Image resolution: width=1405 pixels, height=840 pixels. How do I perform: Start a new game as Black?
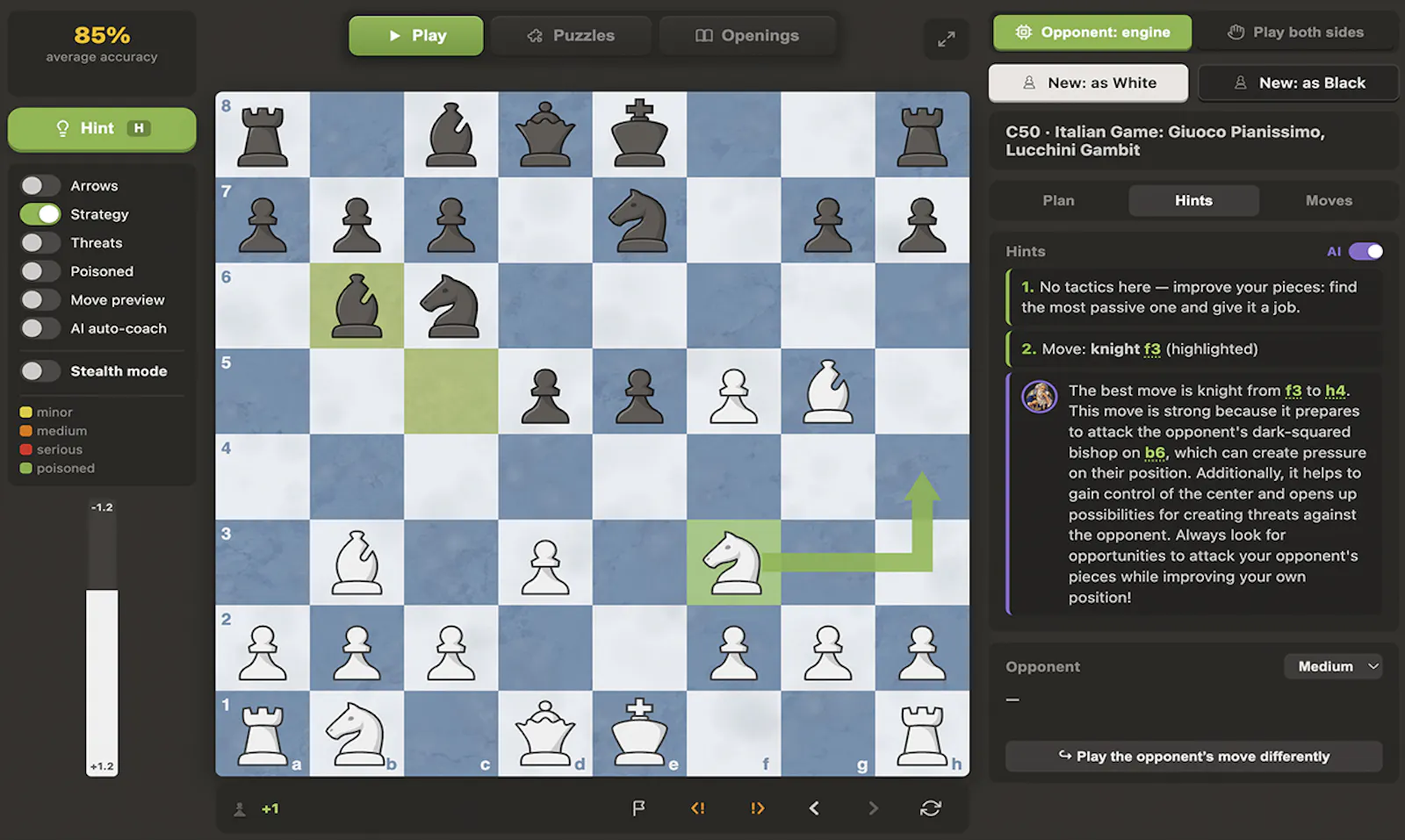click(x=1299, y=83)
